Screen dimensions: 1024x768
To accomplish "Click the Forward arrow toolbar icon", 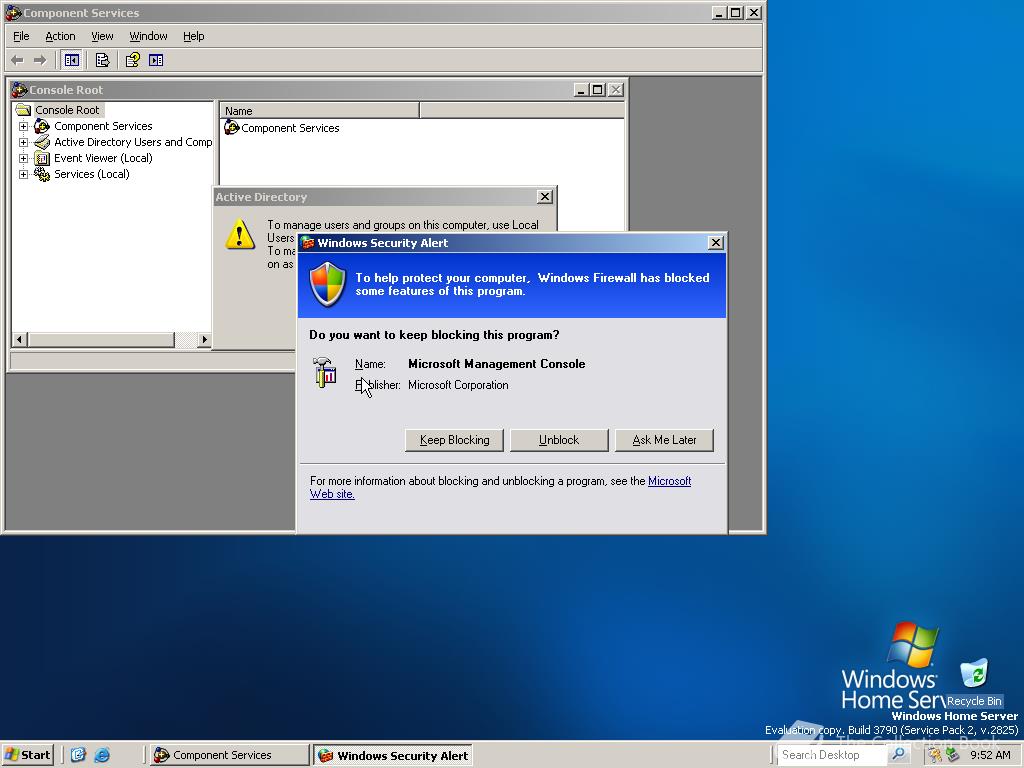I will (x=40, y=60).
